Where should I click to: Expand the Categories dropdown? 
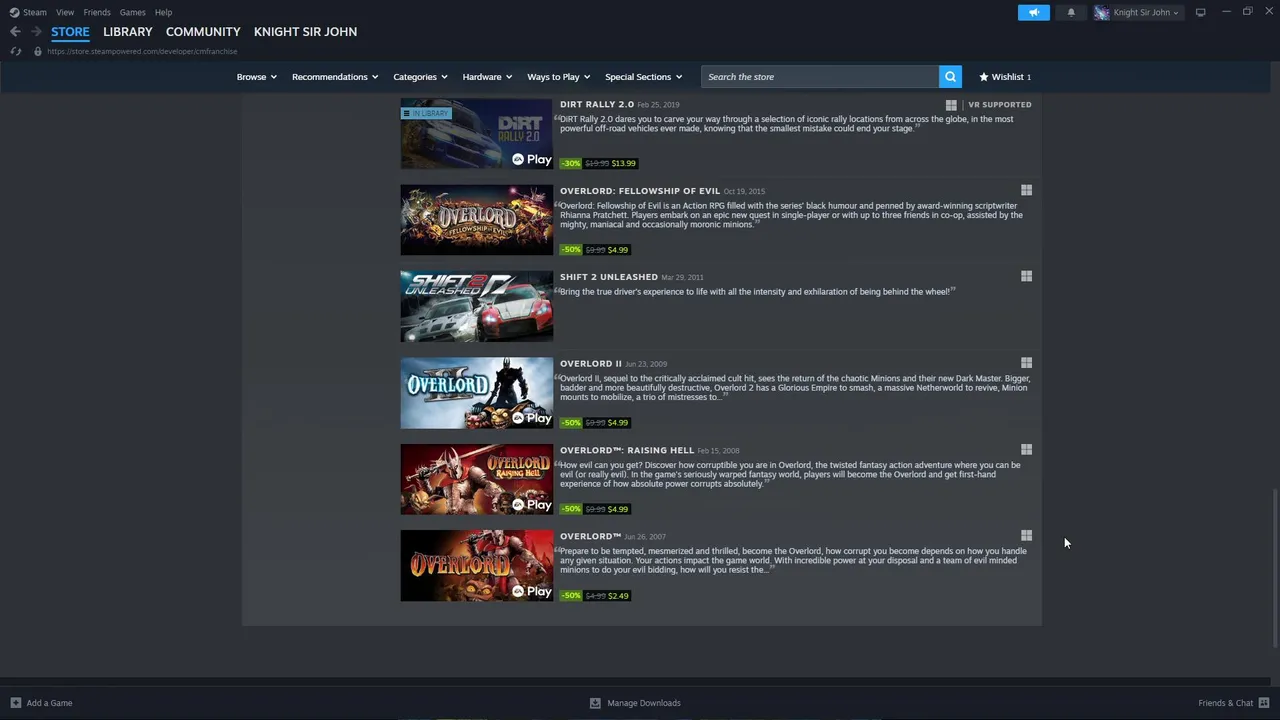point(420,77)
